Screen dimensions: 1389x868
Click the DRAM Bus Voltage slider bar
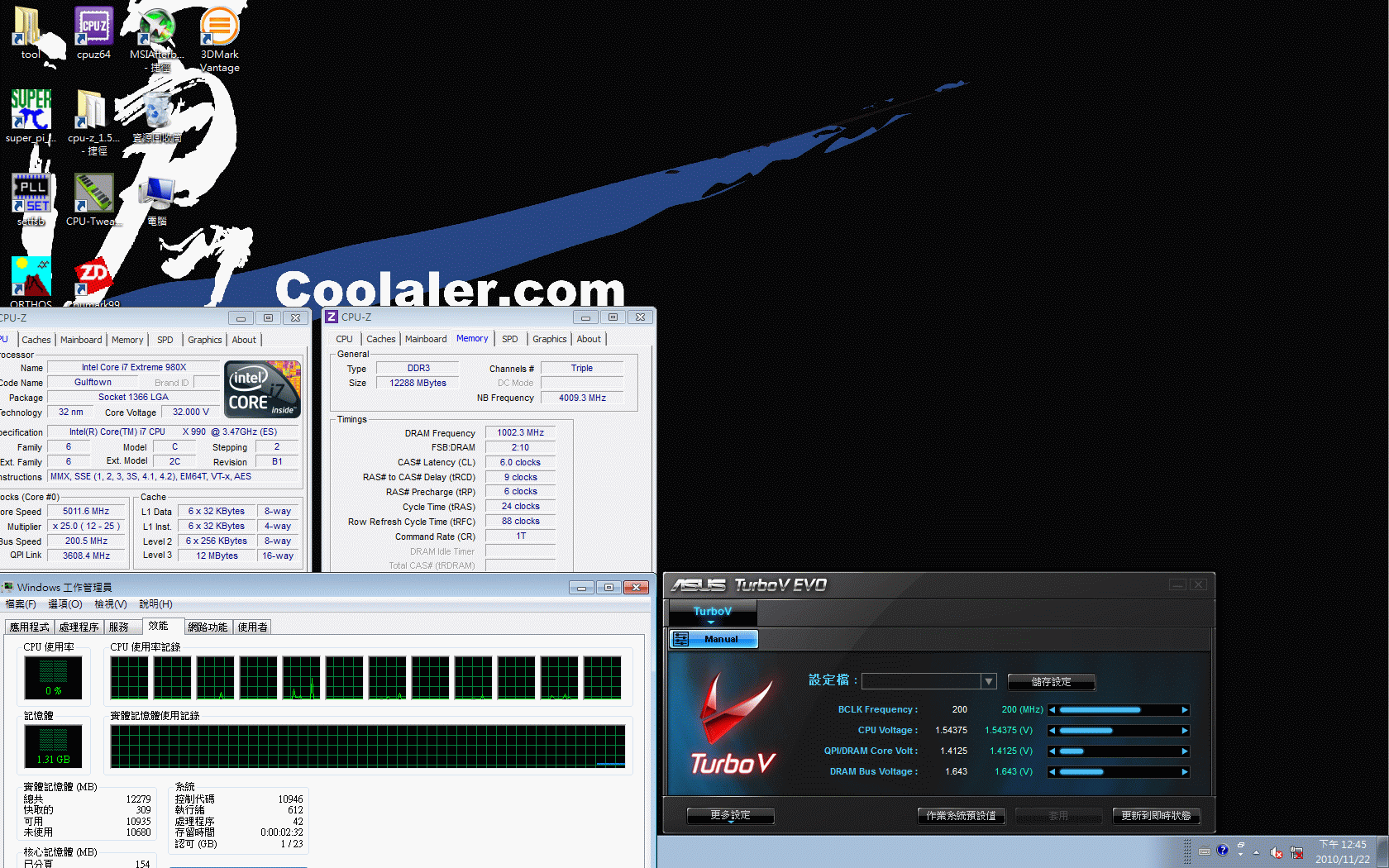coord(1119,772)
